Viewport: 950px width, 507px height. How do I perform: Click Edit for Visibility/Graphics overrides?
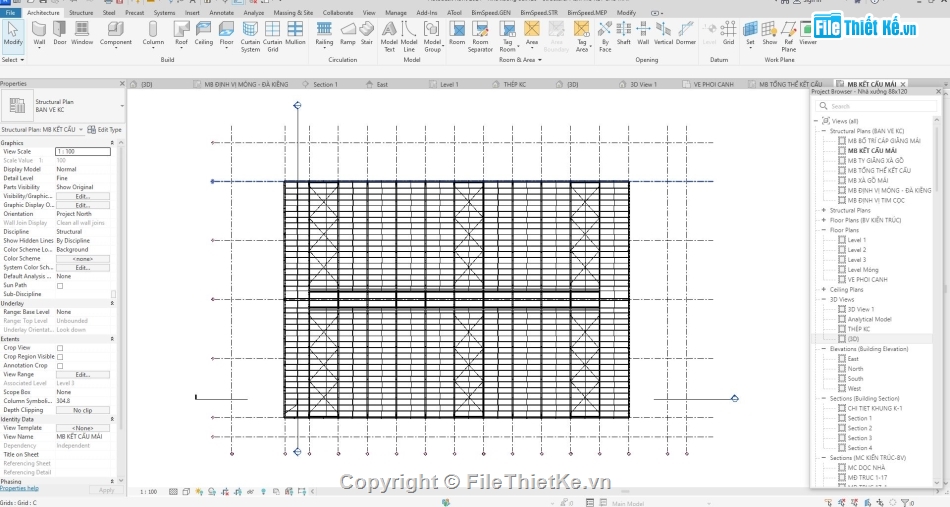[x=82, y=196]
